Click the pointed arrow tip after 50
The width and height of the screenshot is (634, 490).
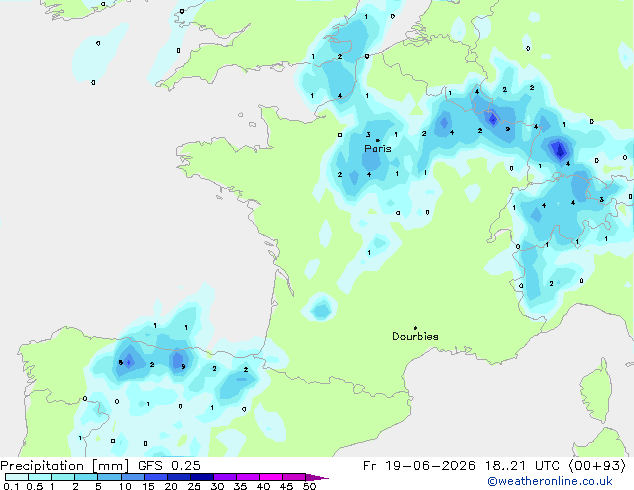(x=317, y=477)
